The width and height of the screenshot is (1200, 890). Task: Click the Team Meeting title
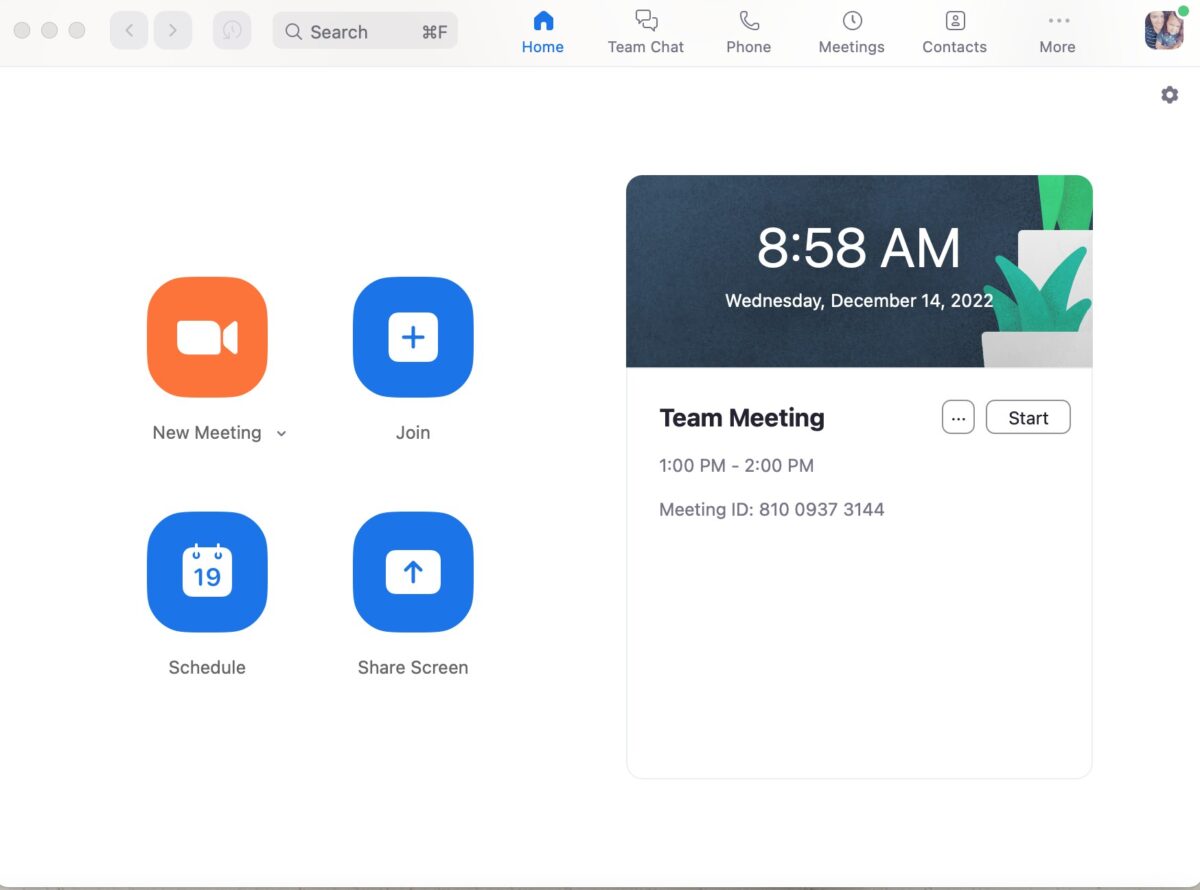click(x=742, y=418)
